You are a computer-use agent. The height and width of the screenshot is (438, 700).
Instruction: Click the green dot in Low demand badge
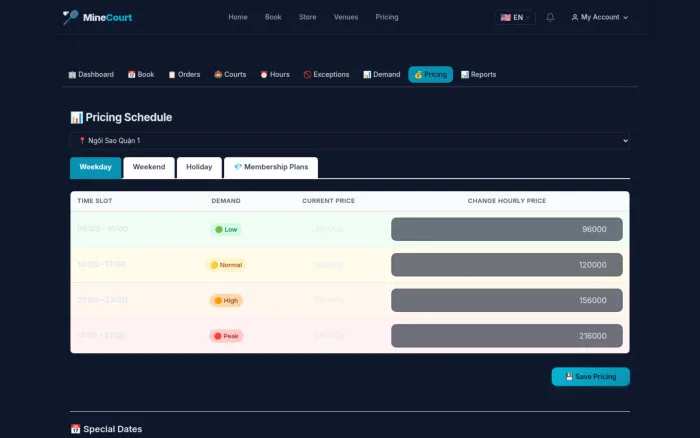pyautogui.click(x=219, y=229)
